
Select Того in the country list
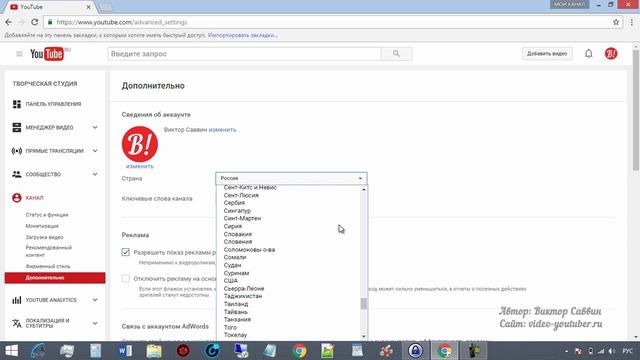[x=230, y=327]
